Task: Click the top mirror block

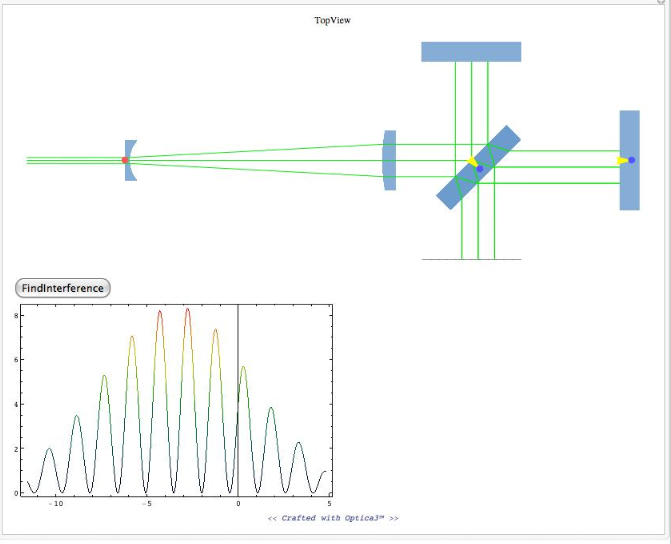Action: [471, 52]
